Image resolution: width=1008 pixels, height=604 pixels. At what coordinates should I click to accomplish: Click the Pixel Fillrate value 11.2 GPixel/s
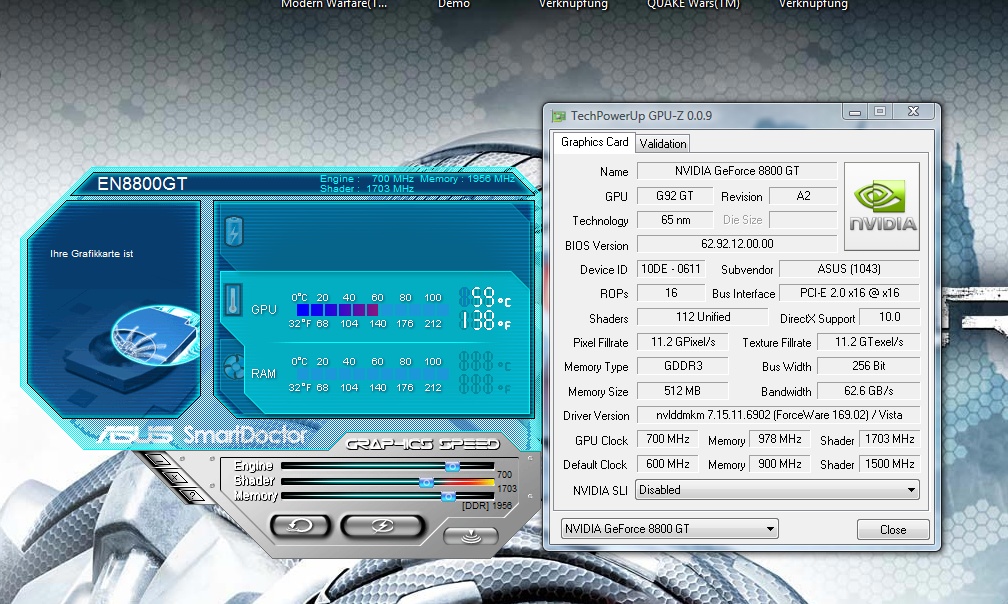click(x=683, y=342)
